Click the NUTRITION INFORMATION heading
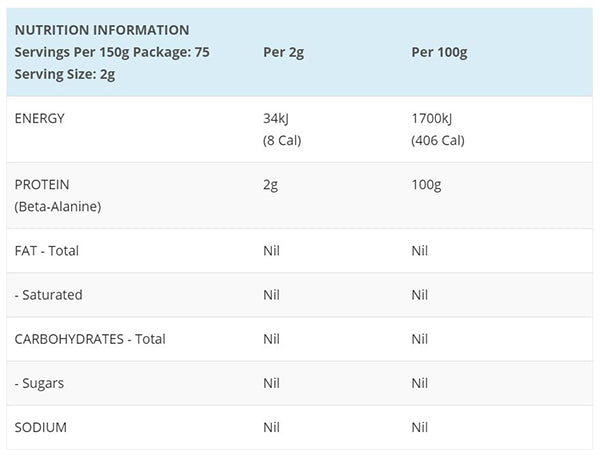The width and height of the screenshot is (600, 456). tap(102, 30)
